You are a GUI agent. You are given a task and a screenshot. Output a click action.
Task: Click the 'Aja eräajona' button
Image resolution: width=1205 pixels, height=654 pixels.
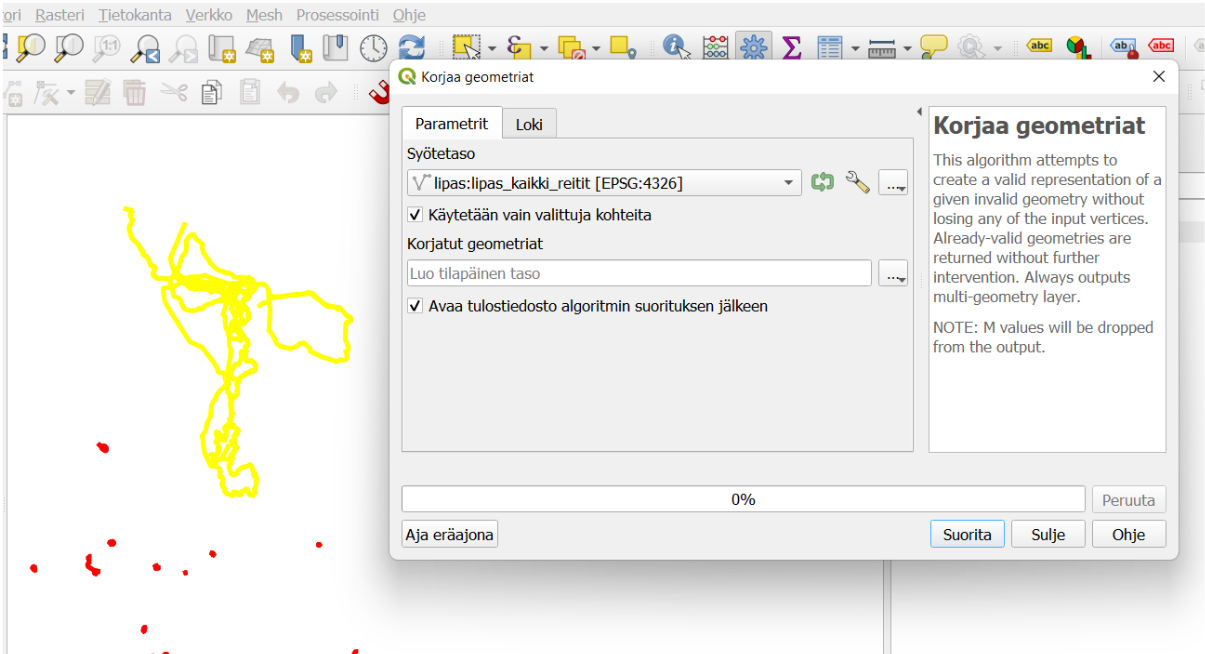(x=449, y=534)
